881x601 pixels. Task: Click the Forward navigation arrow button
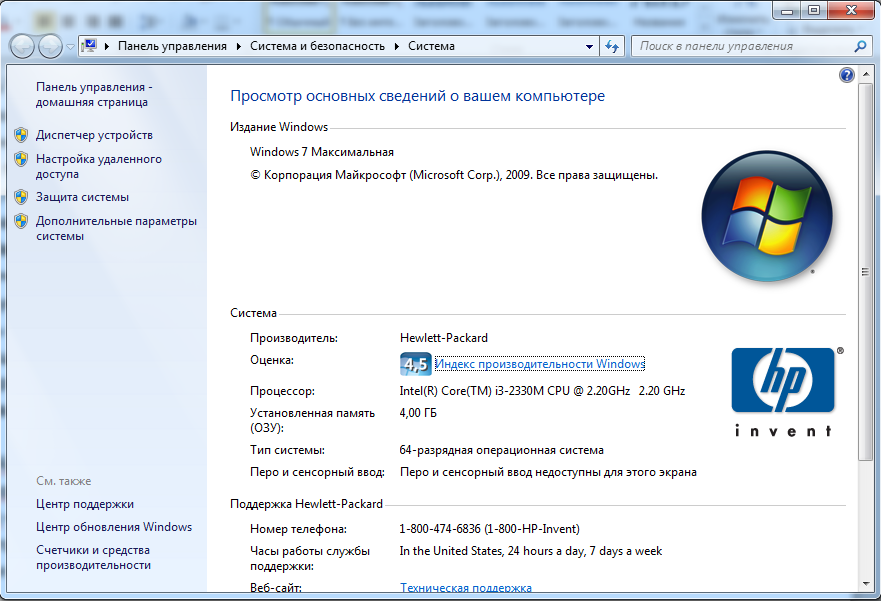pyautogui.click(x=49, y=46)
